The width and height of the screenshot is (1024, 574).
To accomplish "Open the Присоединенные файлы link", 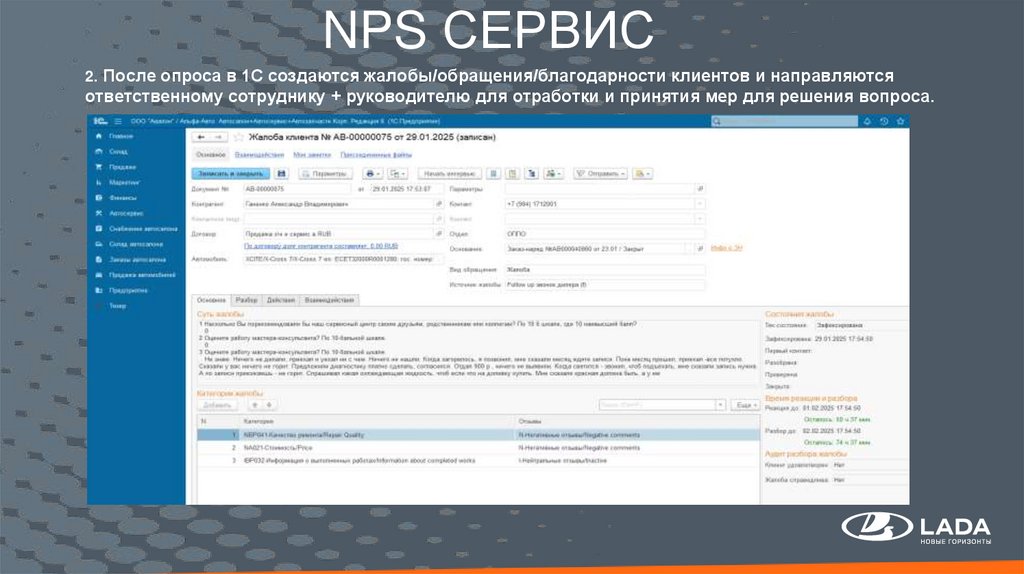I will [x=376, y=155].
